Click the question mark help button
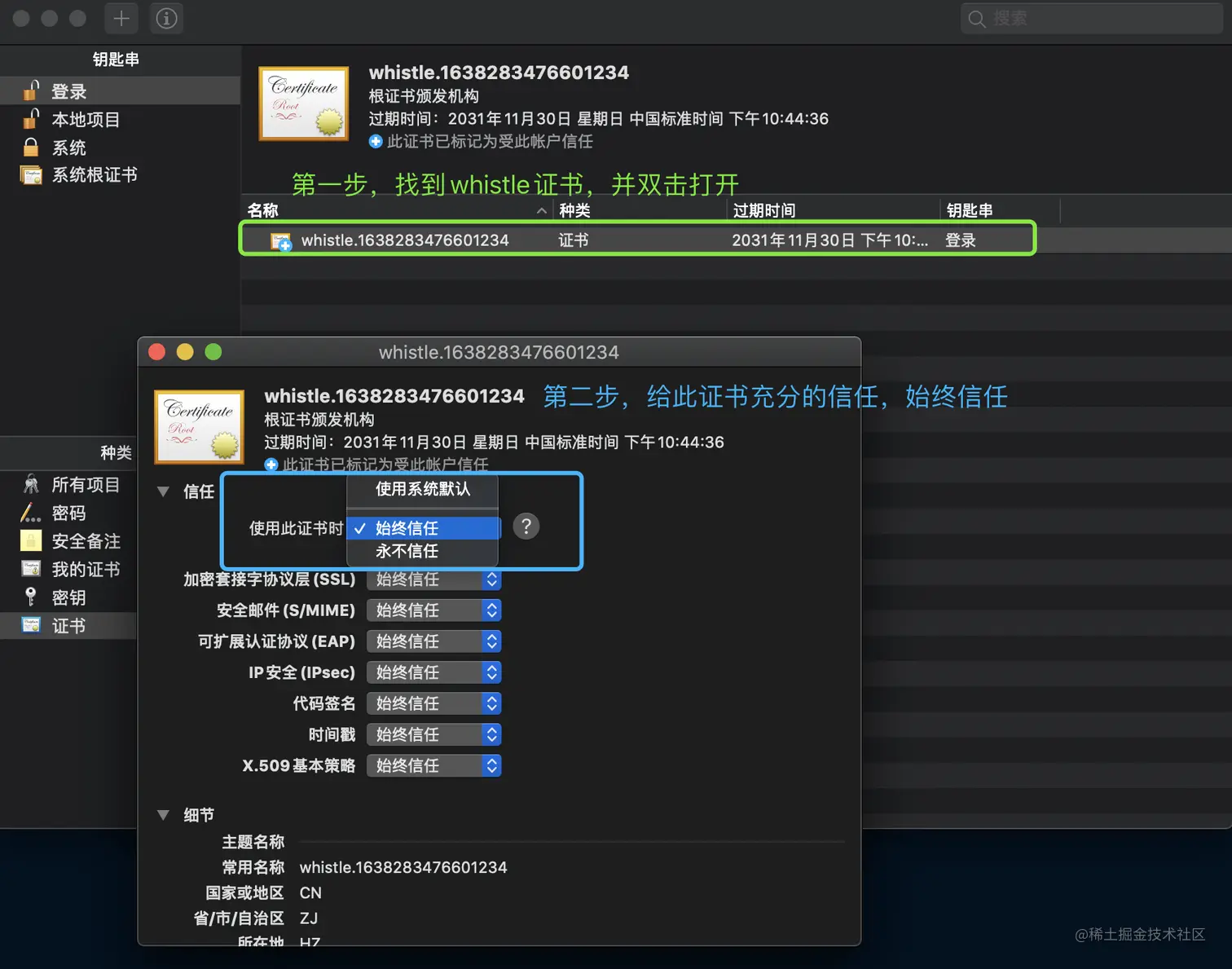The image size is (1232, 969). [526, 526]
